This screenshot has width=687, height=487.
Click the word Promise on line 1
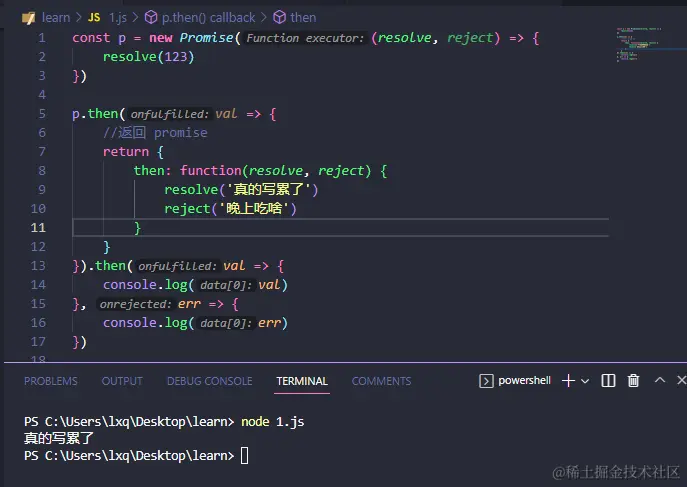click(x=206, y=38)
